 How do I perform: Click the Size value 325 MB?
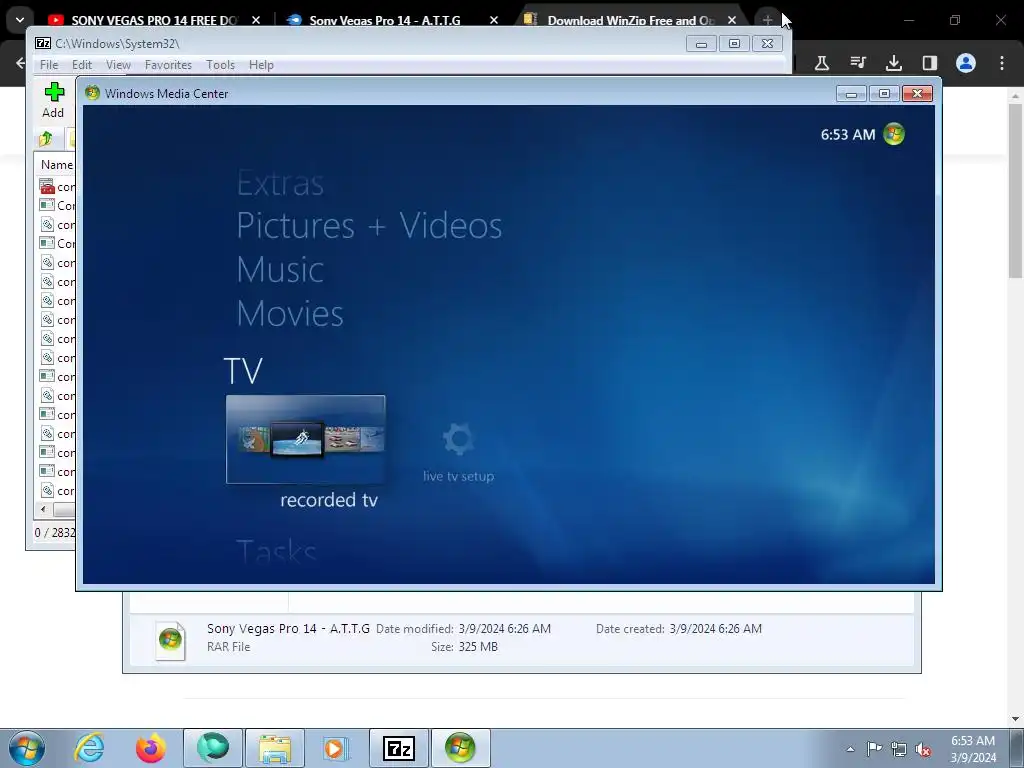coord(478,647)
